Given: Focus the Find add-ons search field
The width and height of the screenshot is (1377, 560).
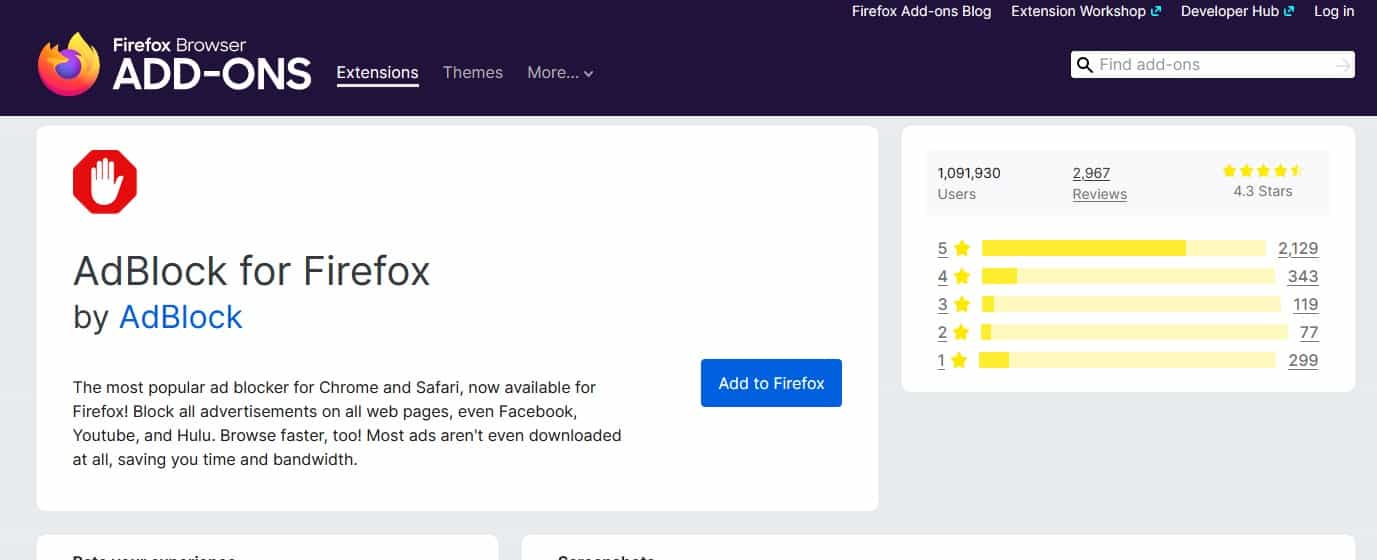Looking at the screenshot, I should [1210, 65].
